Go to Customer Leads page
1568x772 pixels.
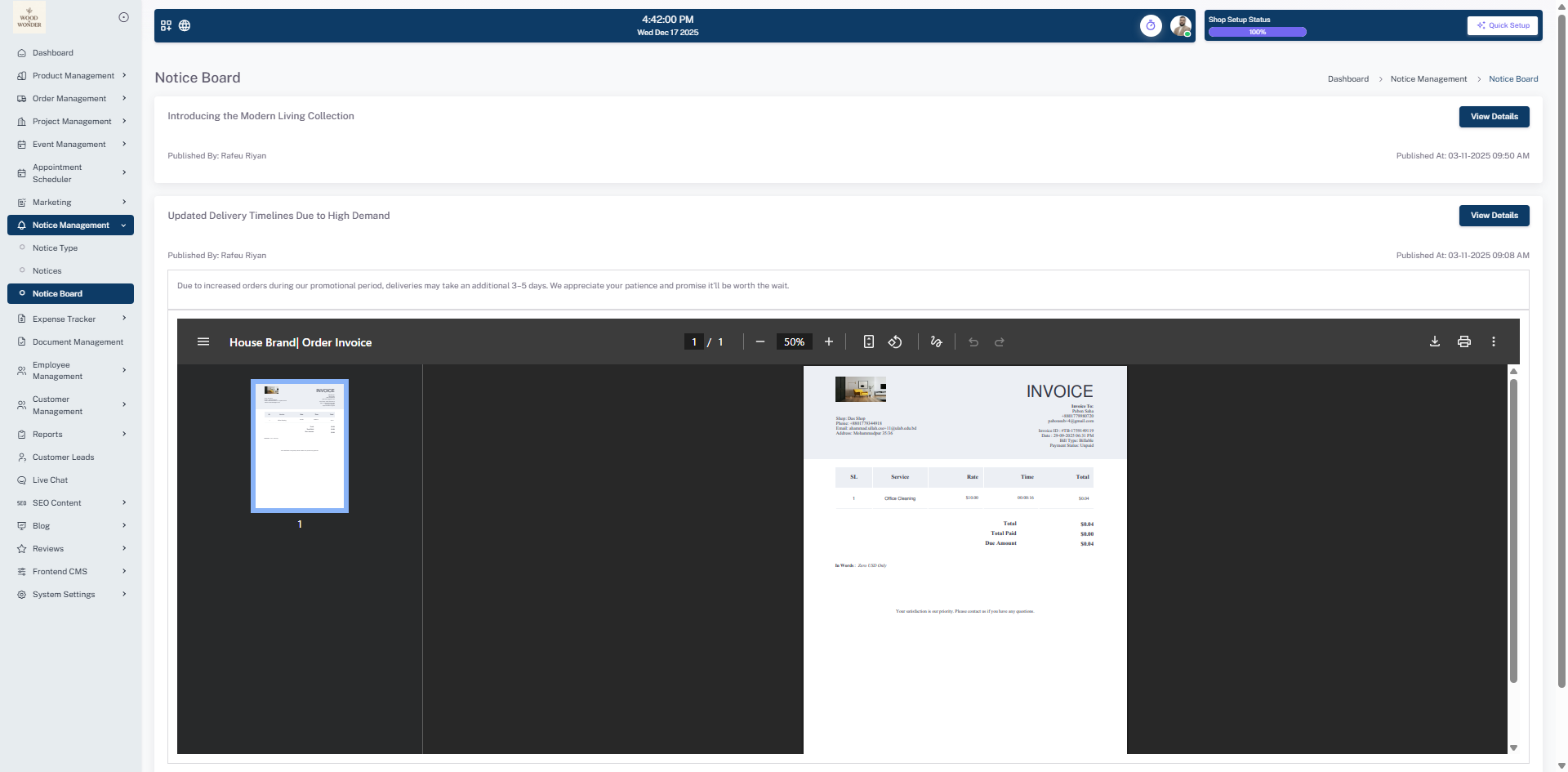coord(63,457)
